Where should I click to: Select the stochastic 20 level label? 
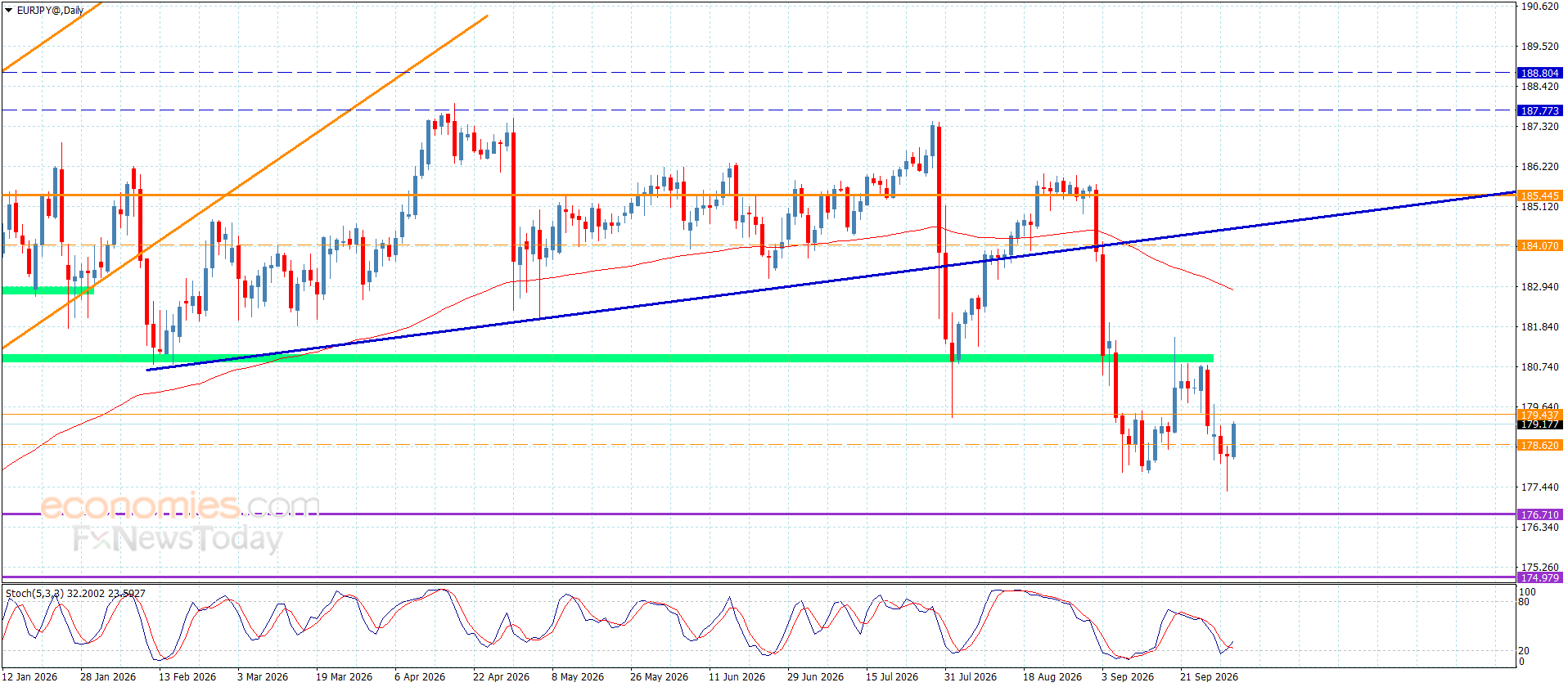click(1524, 651)
